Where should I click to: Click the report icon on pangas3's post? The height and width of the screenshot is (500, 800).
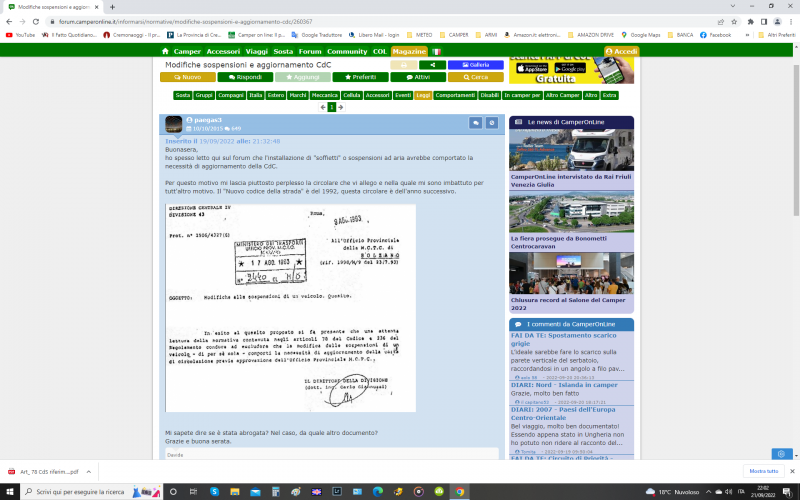click(491, 123)
